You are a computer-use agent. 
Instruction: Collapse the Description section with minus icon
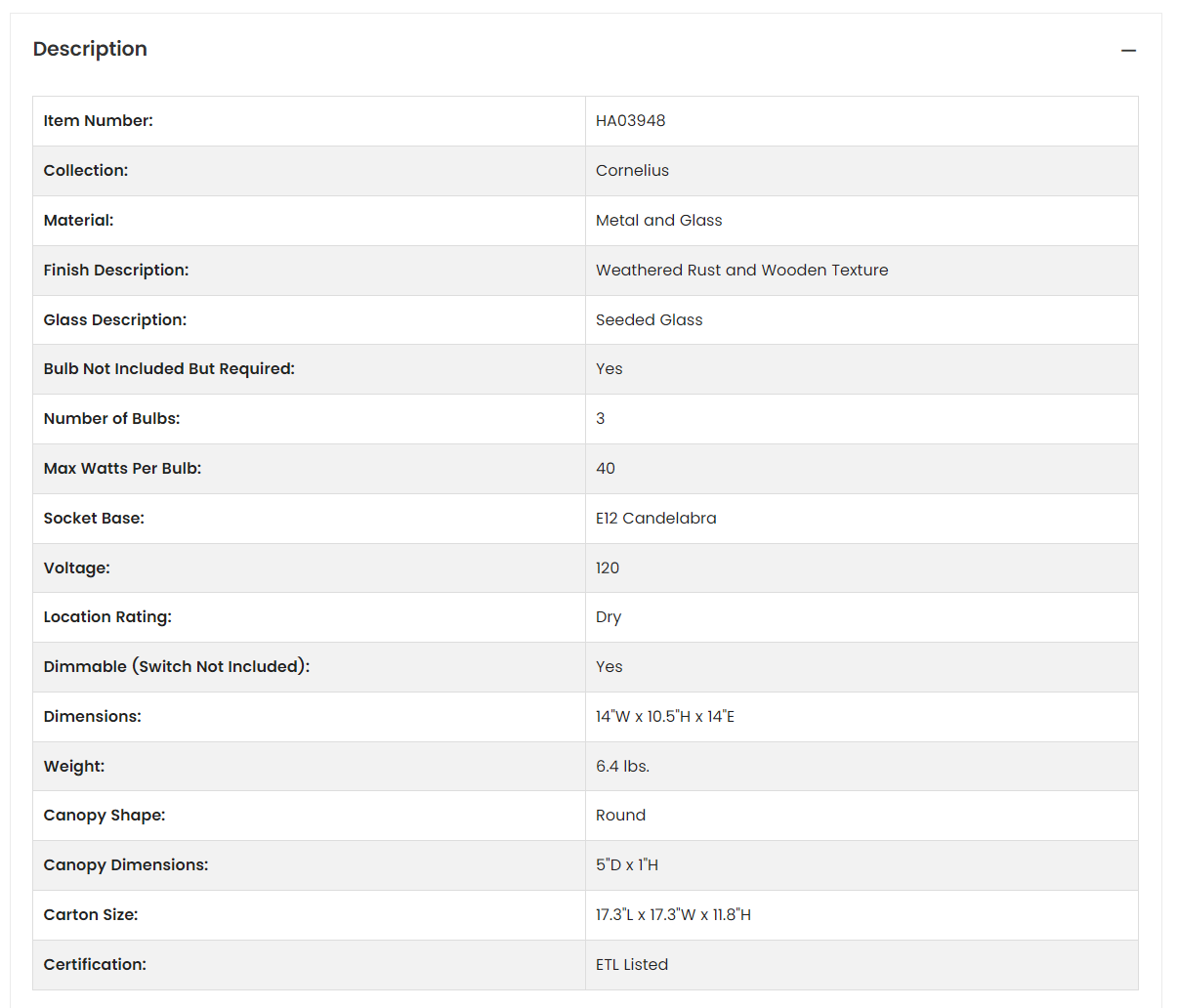click(x=1128, y=50)
